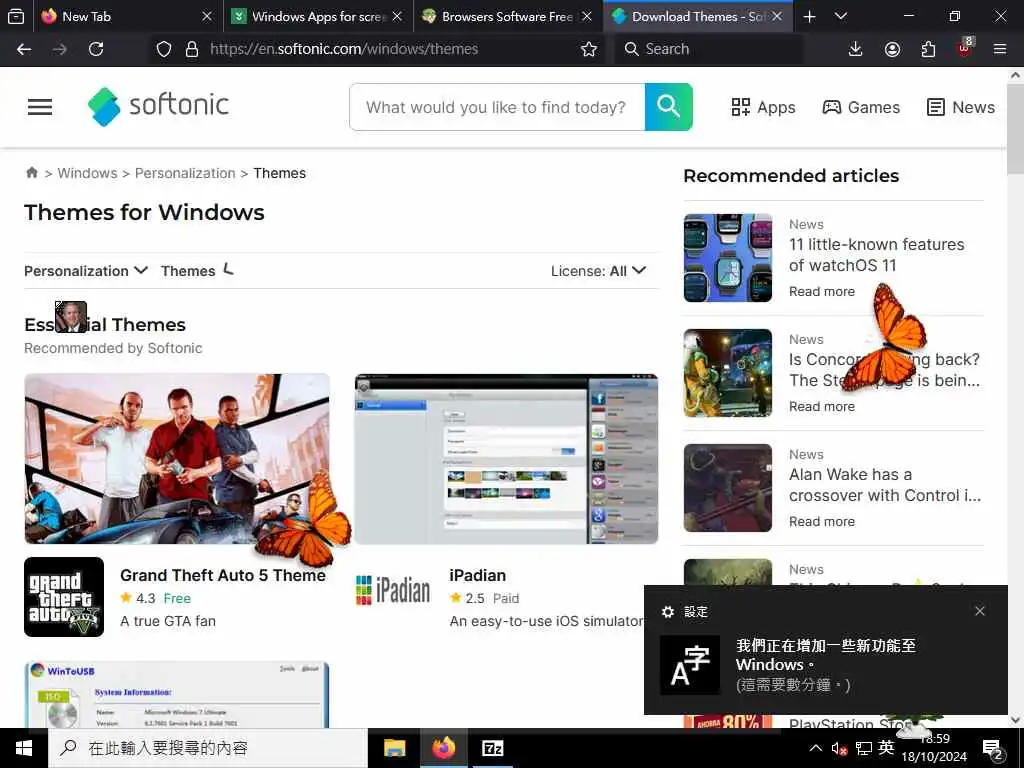1024x768 pixels.
Task: List all tabs dropdown arrow
Action: point(841,16)
